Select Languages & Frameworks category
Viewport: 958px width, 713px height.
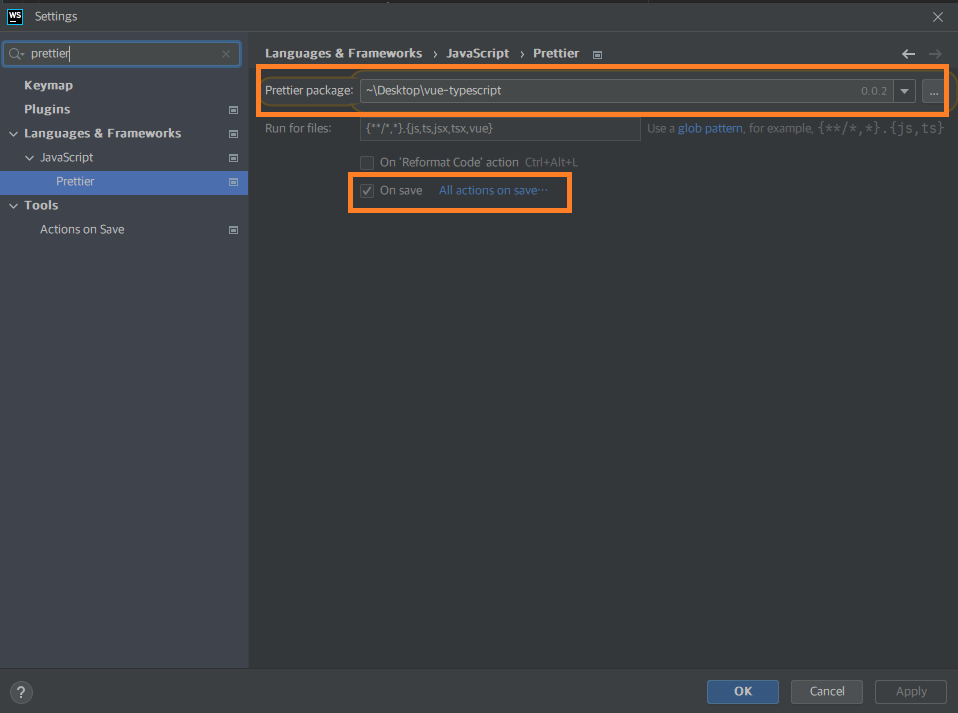103,133
